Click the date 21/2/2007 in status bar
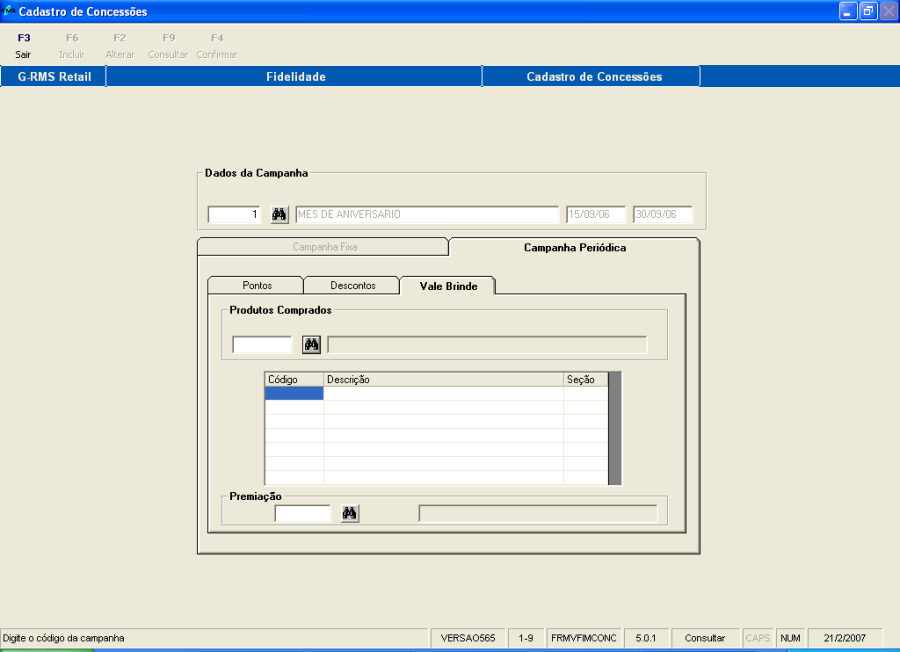The width and height of the screenshot is (900, 652). point(844,638)
